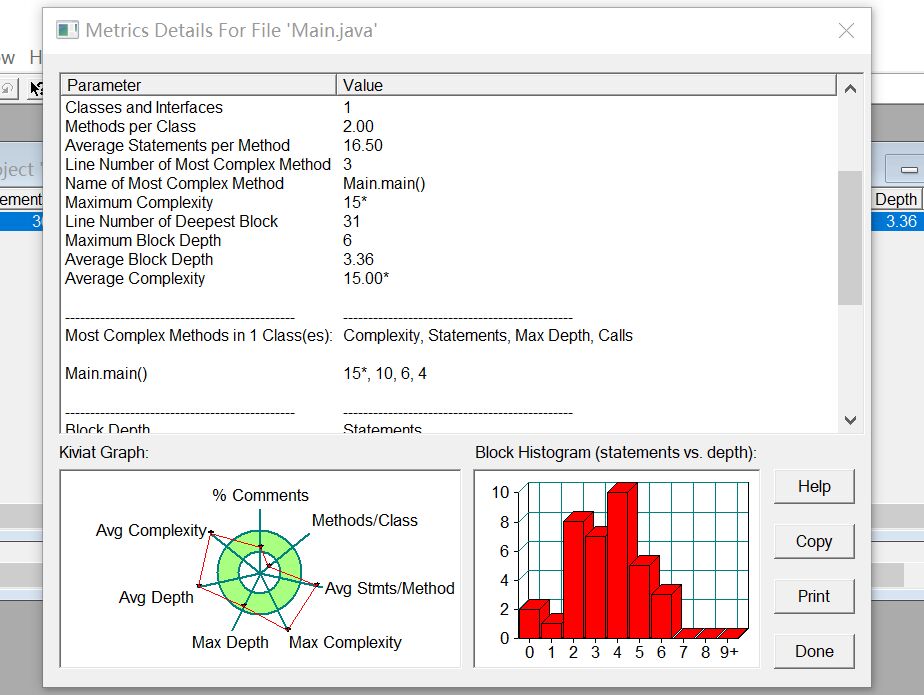Click the scrollbar down arrow in the metrics list
This screenshot has height=695, width=924.
point(850,421)
